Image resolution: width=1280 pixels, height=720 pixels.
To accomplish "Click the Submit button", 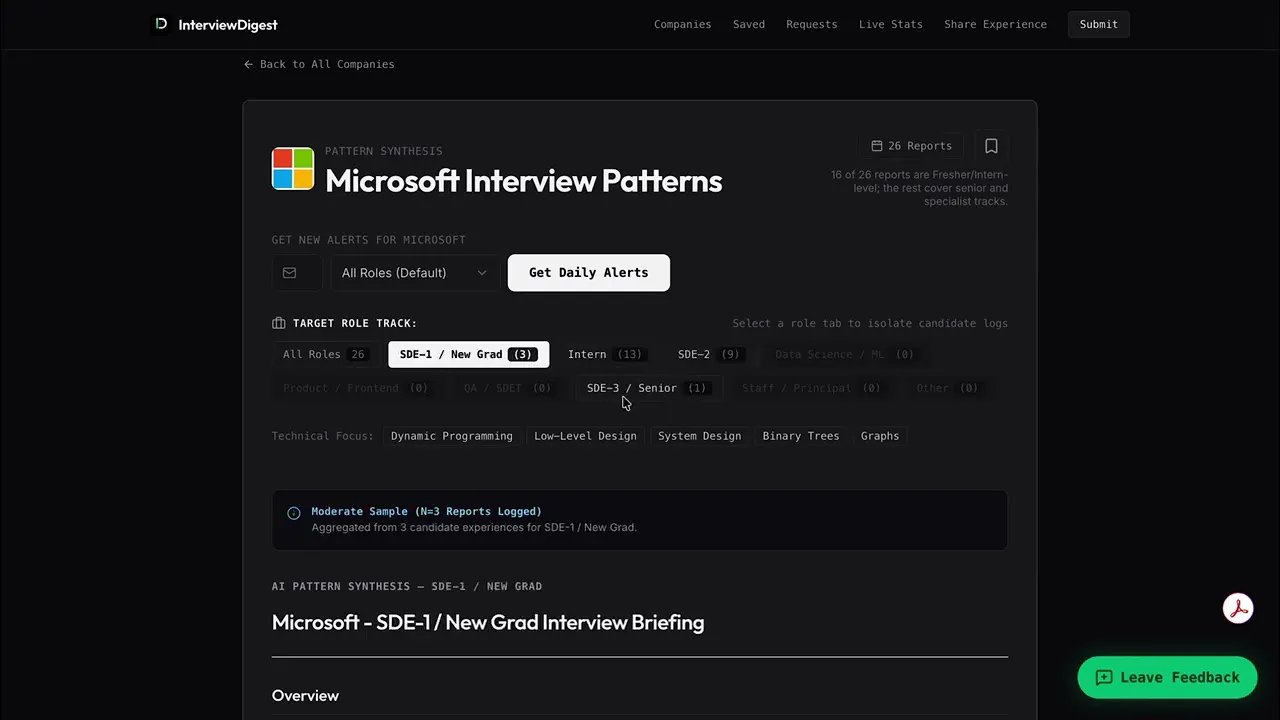I will (x=1099, y=24).
